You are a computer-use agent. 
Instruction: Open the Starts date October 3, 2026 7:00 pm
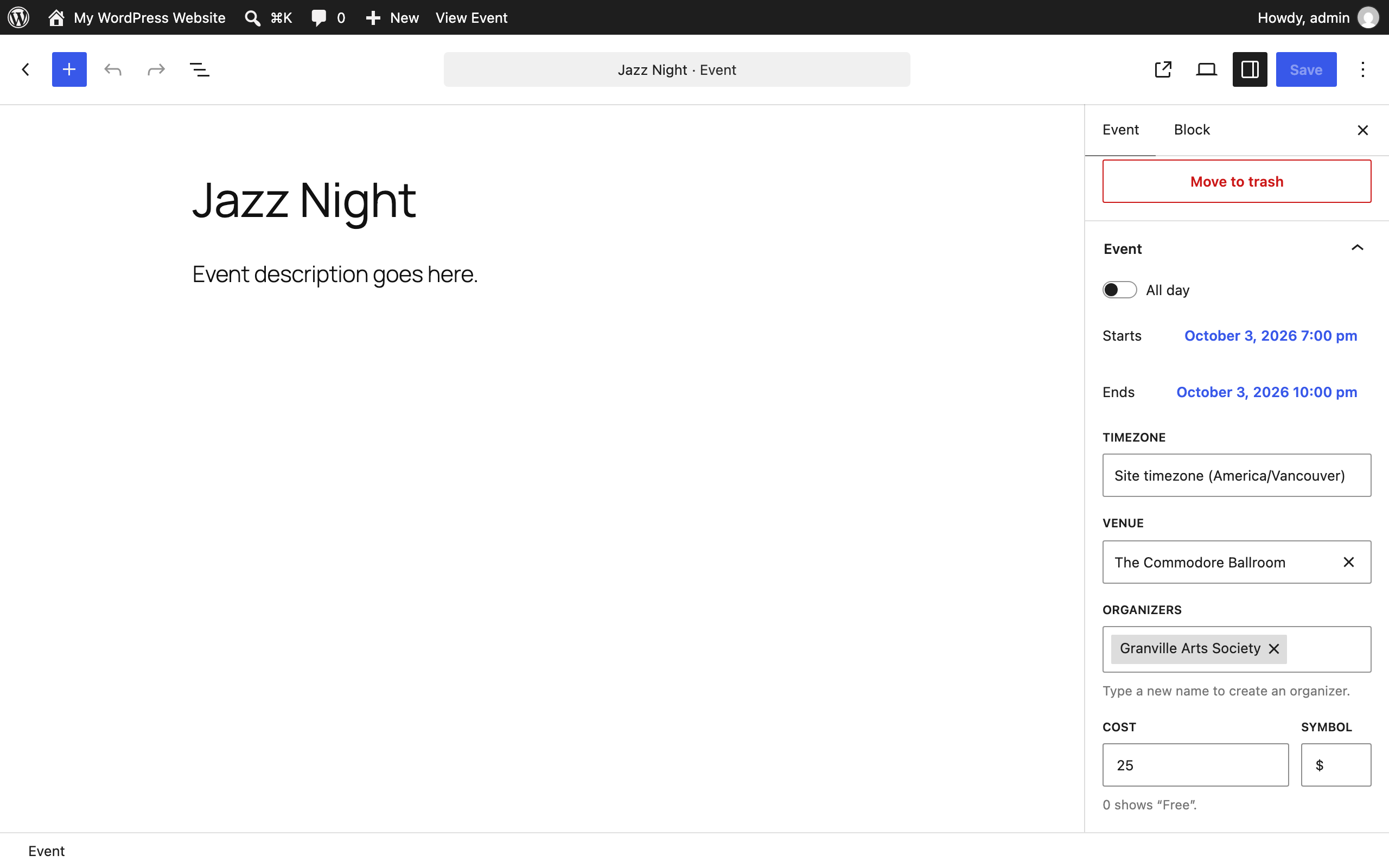click(x=1271, y=336)
